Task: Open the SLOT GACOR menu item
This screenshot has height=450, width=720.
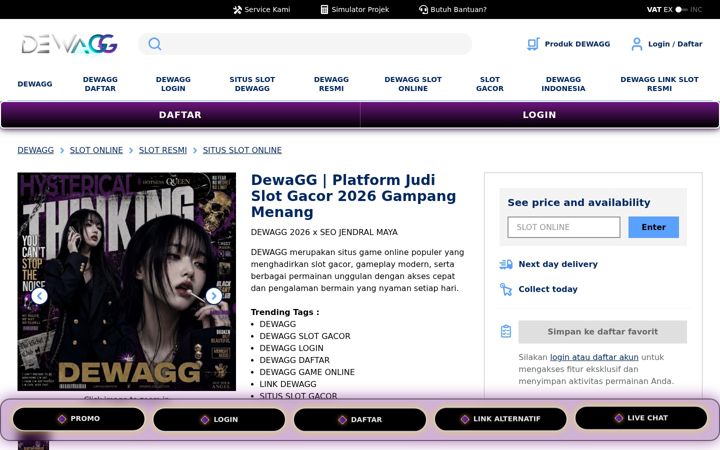Action: (x=489, y=84)
